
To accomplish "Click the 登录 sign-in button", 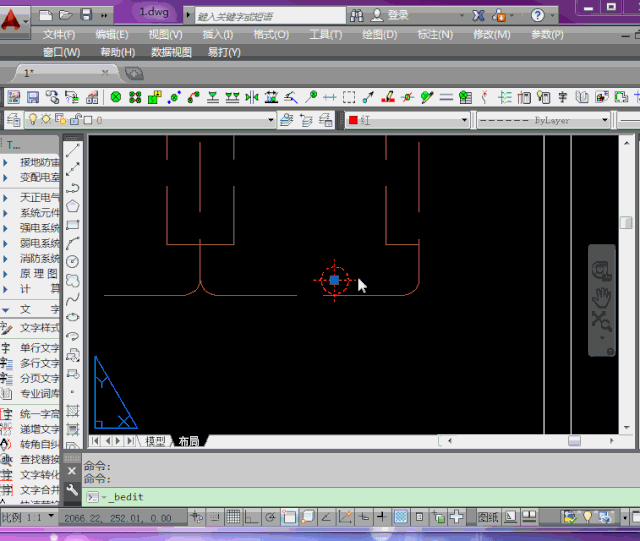I will pos(398,15).
